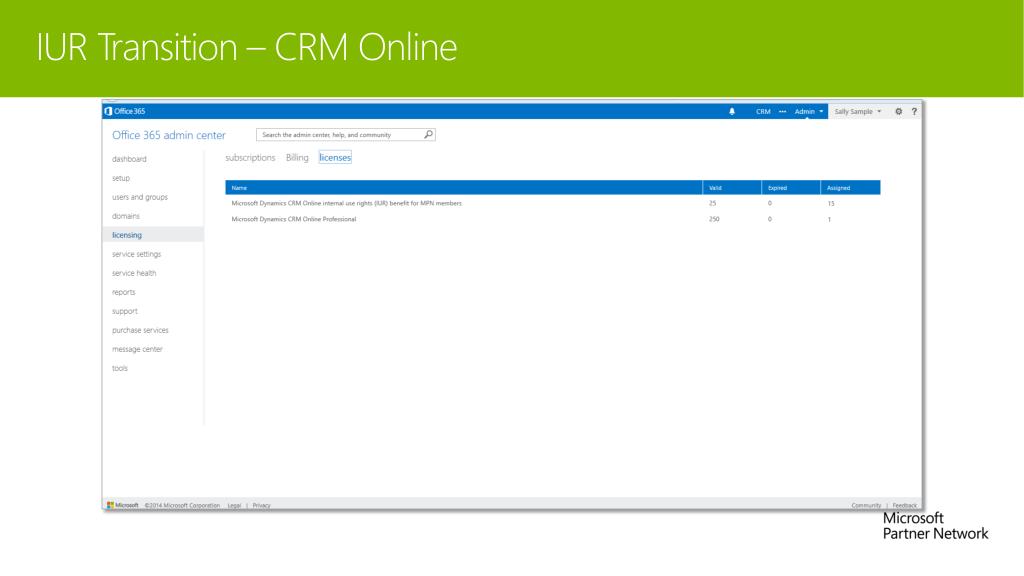Image resolution: width=1024 pixels, height=576 pixels.
Task: Open the Legal footer link
Action: coord(234,505)
